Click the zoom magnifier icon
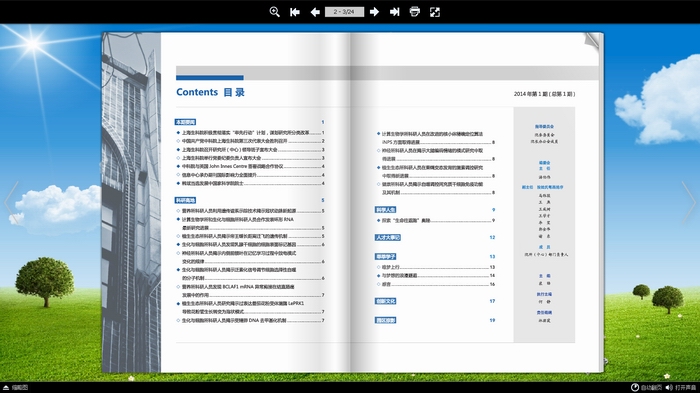The width and height of the screenshot is (700, 393). (x=275, y=12)
